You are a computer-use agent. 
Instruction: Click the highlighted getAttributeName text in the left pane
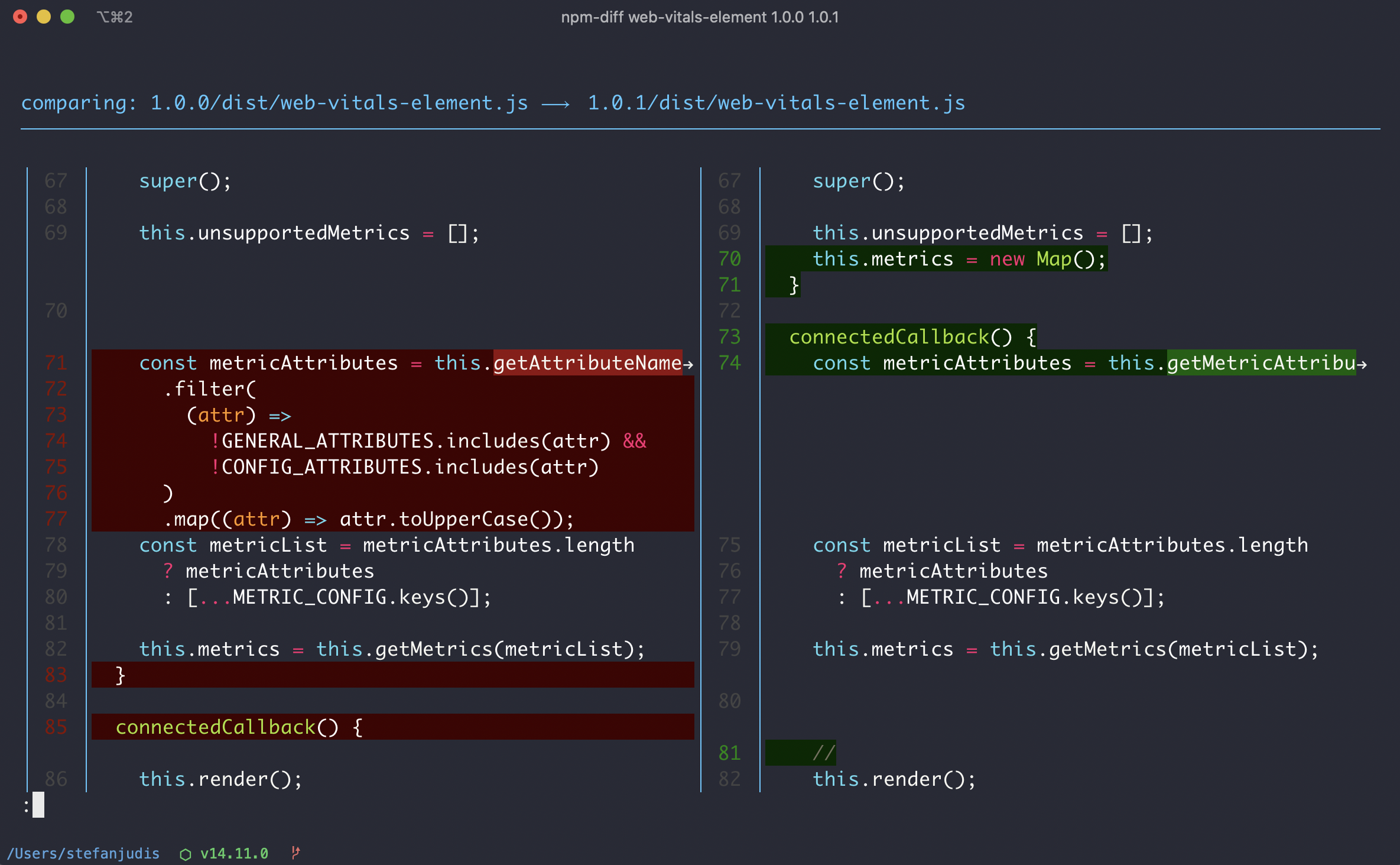point(587,363)
